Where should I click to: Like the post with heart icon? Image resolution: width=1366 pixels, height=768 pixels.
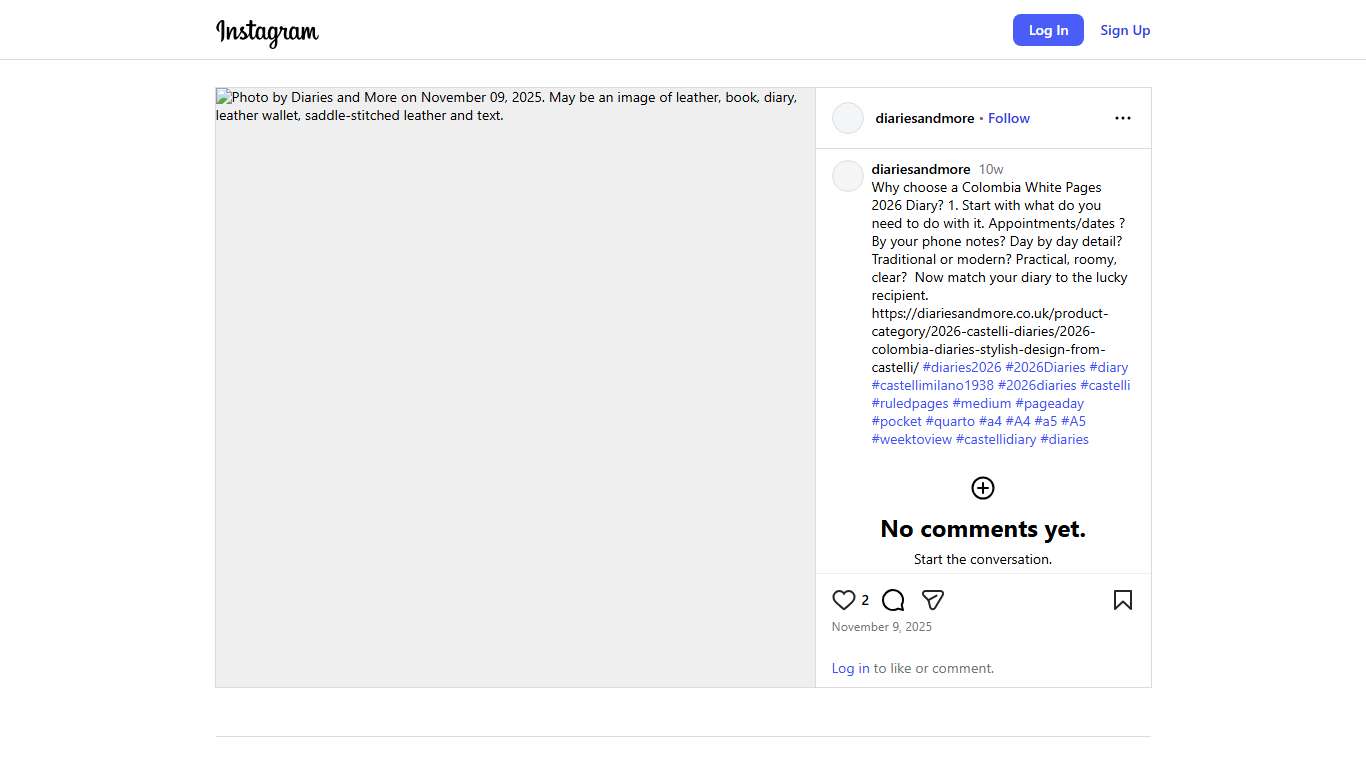coord(844,600)
